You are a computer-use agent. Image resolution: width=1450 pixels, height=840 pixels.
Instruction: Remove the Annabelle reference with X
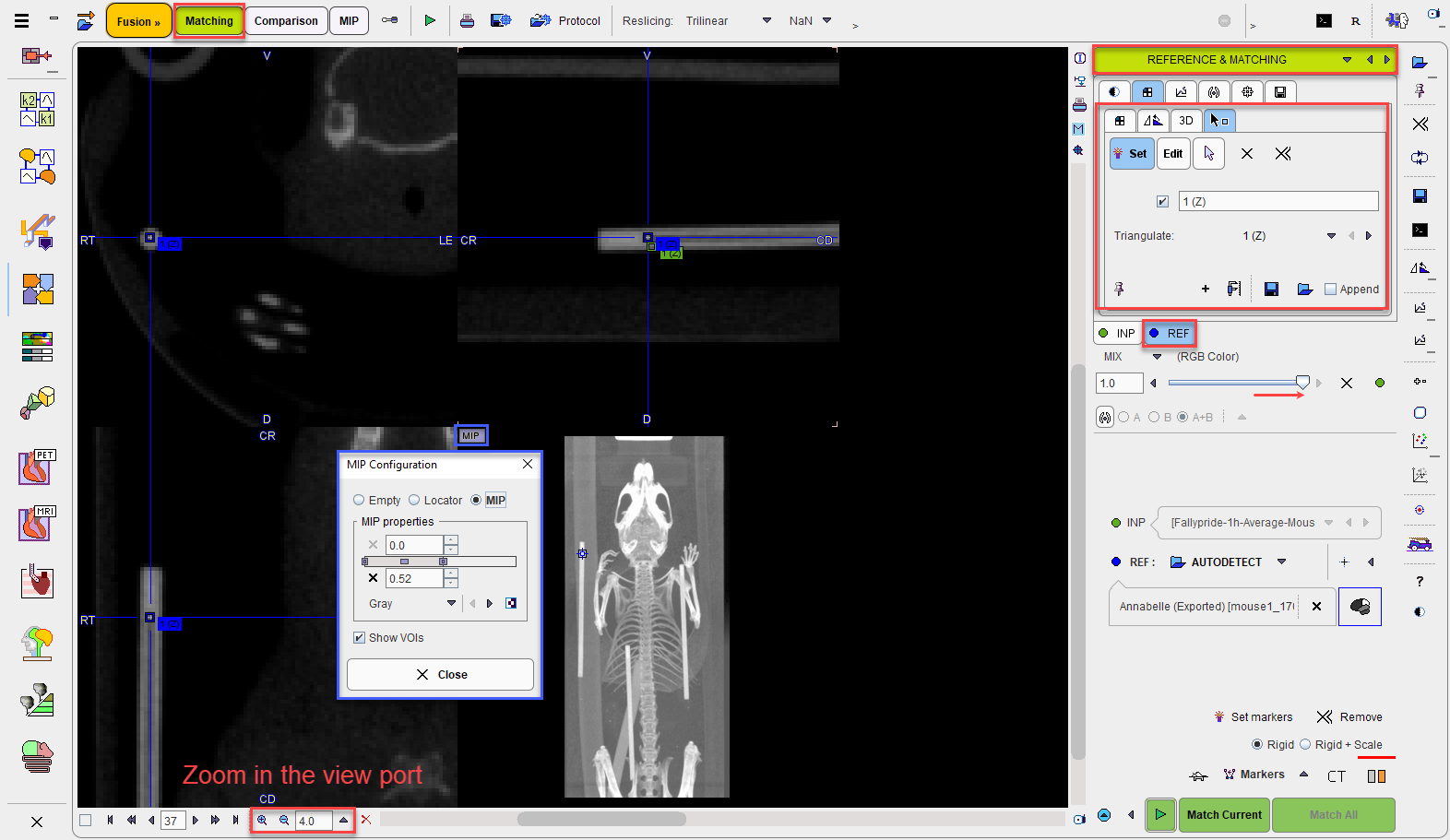point(1316,607)
